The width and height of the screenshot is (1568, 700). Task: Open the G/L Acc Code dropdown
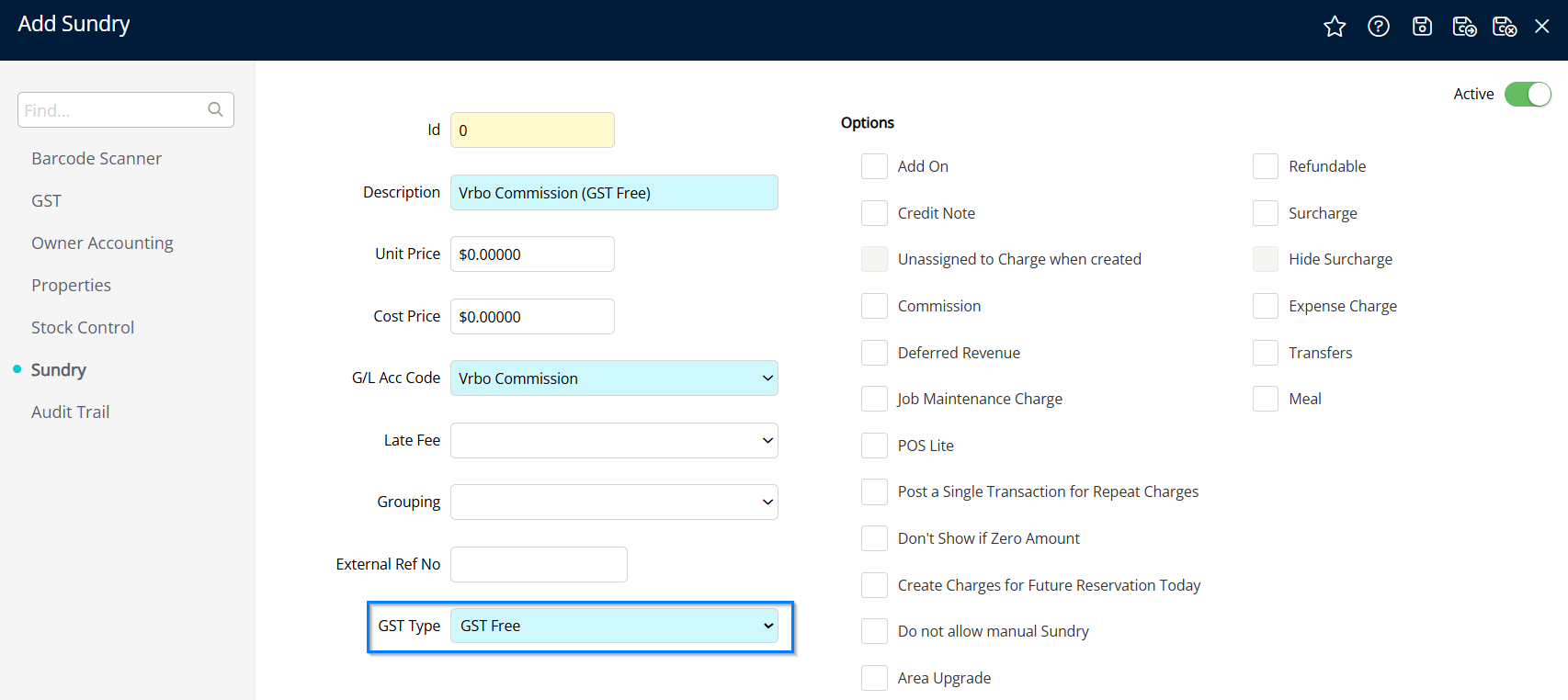click(614, 378)
